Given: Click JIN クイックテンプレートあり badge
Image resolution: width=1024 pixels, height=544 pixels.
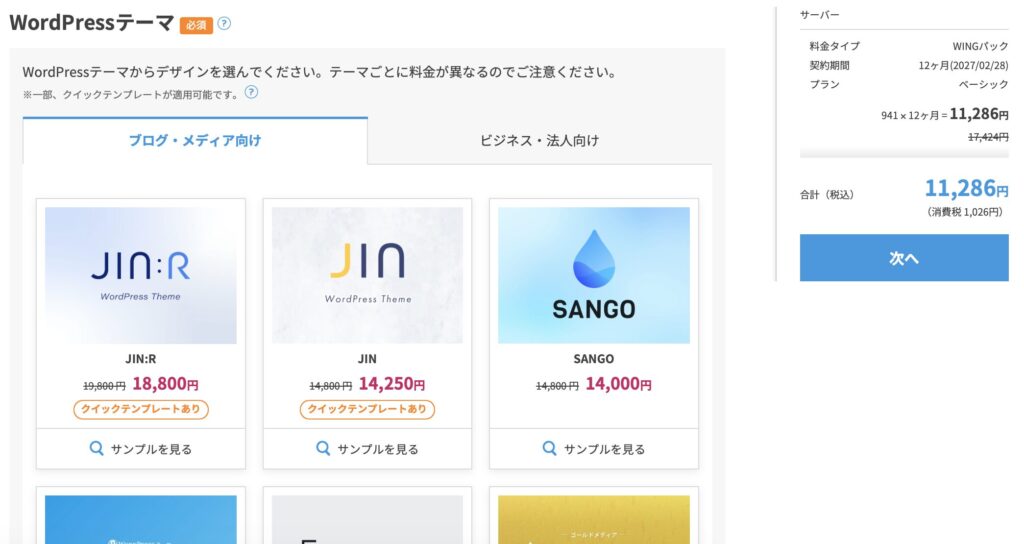Looking at the screenshot, I should click(x=367, y=409).
